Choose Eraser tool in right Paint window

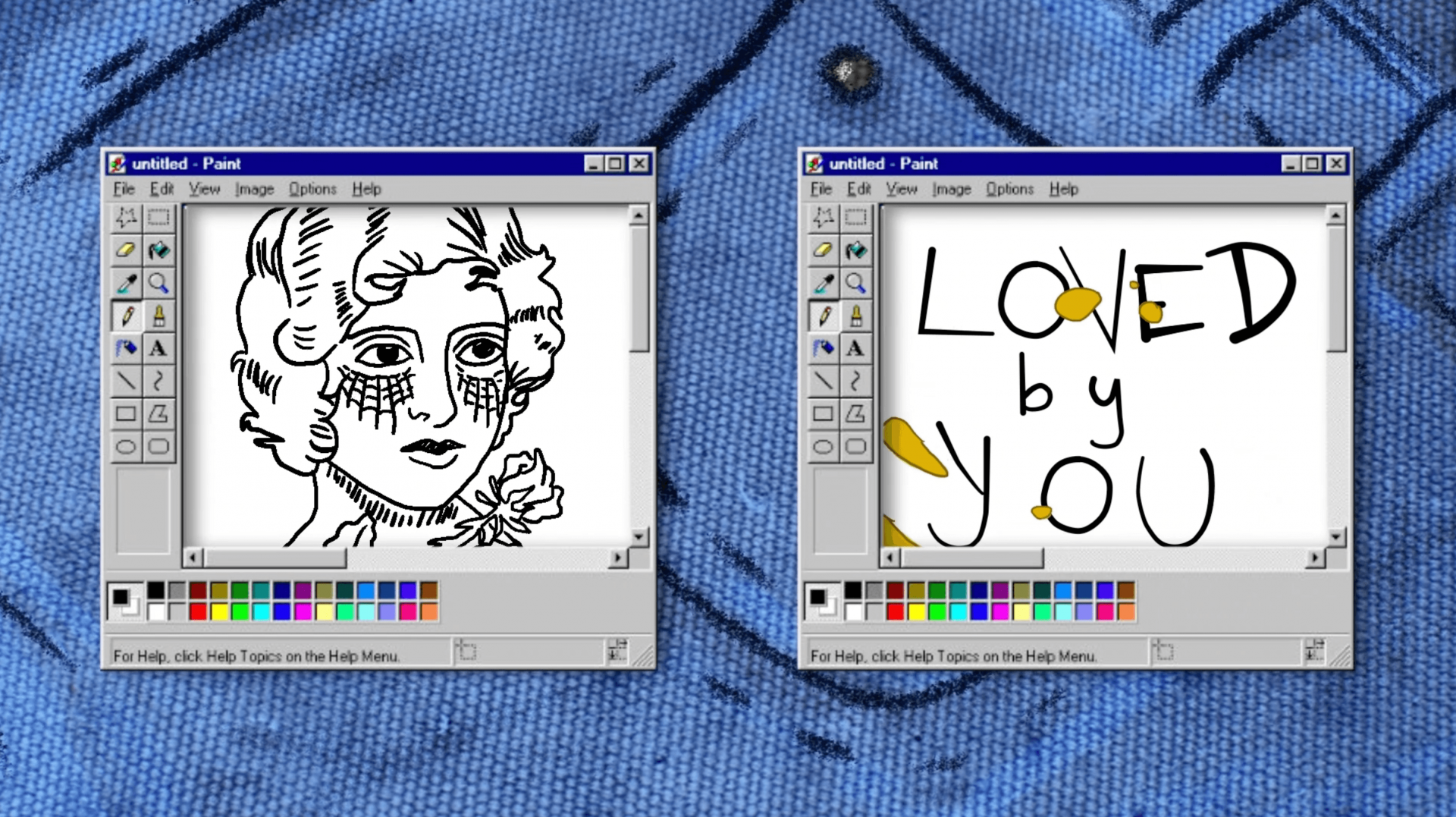(x=824, y=250)
